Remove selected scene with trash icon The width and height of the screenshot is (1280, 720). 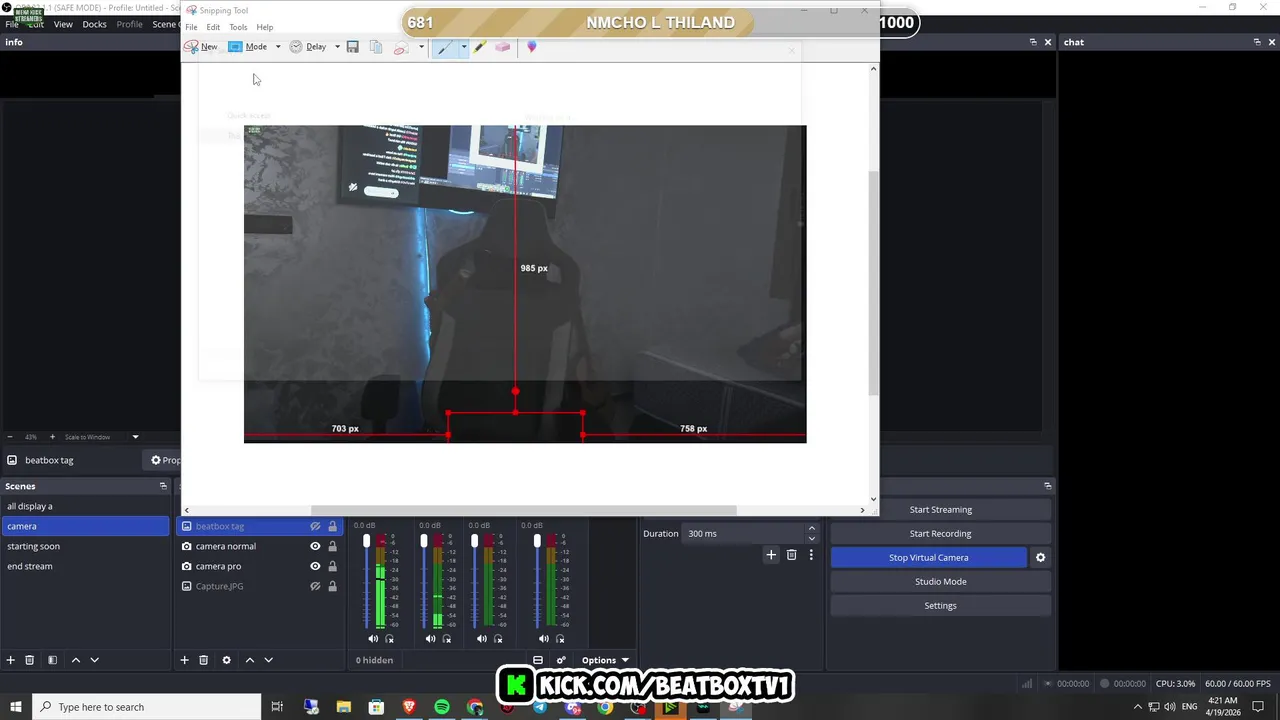tap(30, 660)
